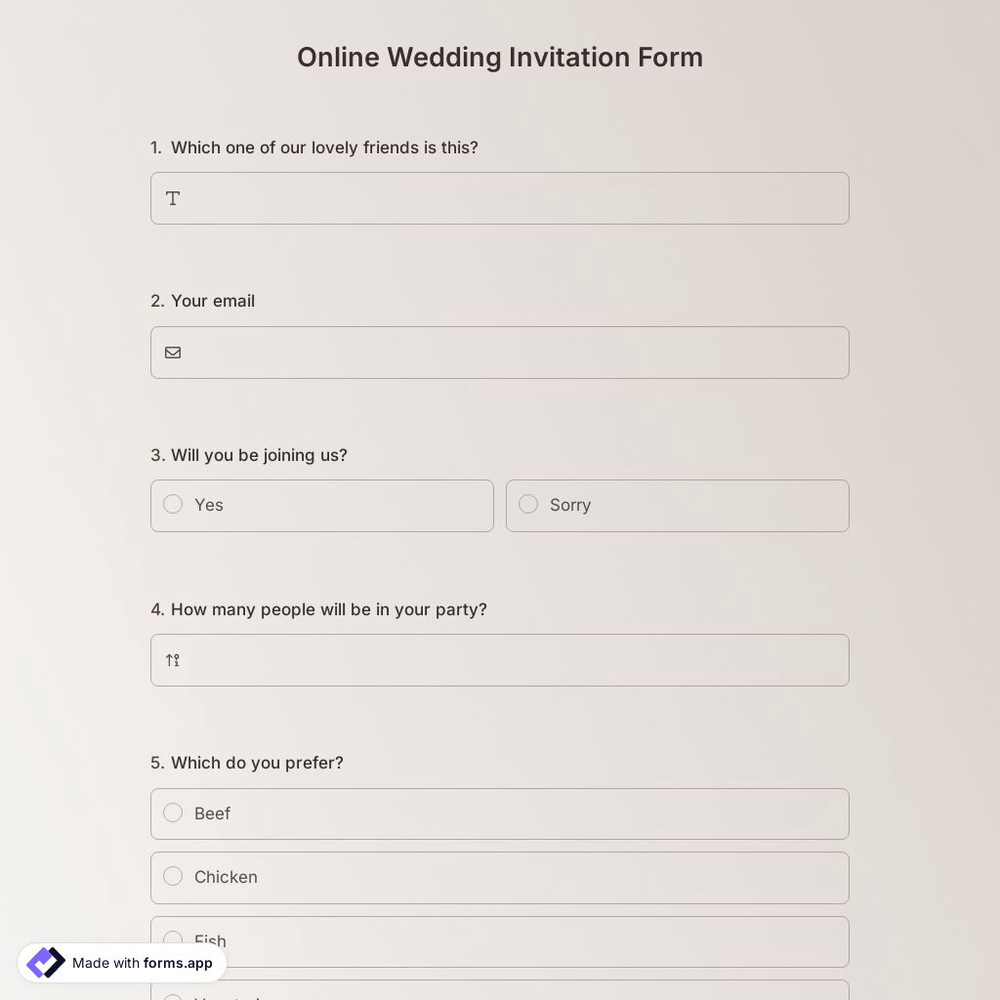Select the Sorry radio button
The width and height of the screenshot is (1000, 1000).
[528, 504]
